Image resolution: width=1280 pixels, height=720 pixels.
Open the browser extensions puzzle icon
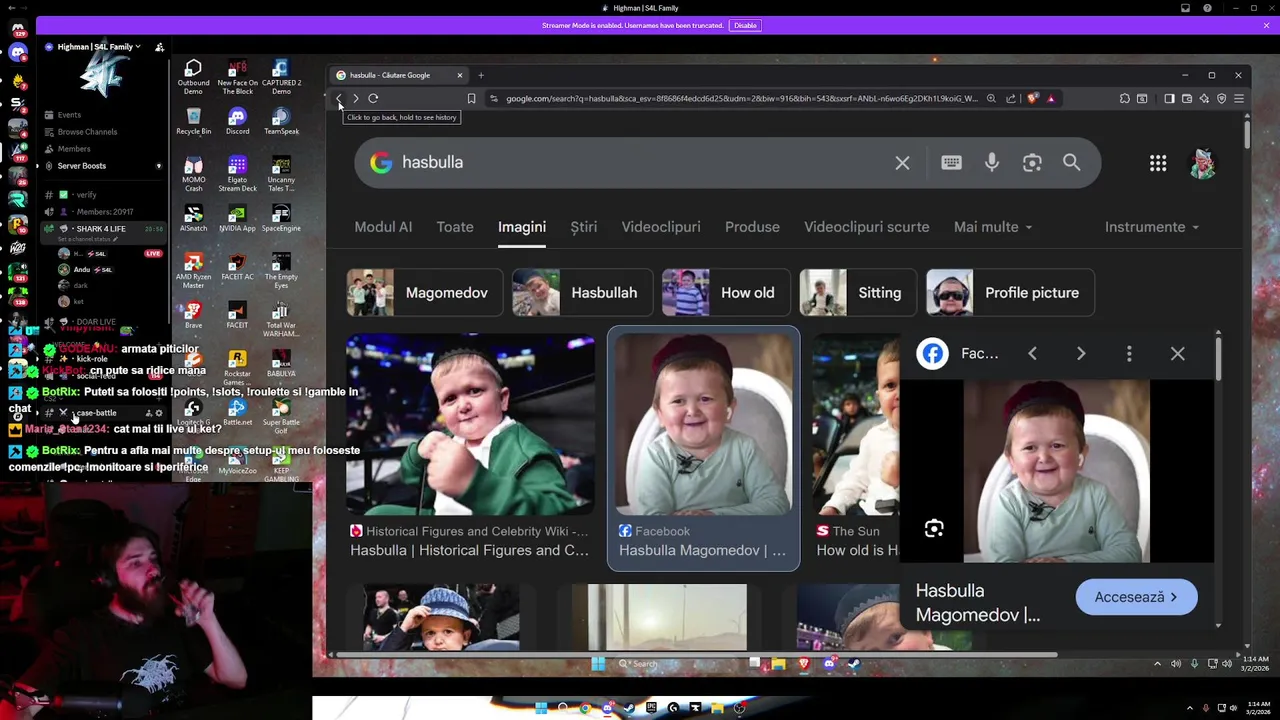1125,98
